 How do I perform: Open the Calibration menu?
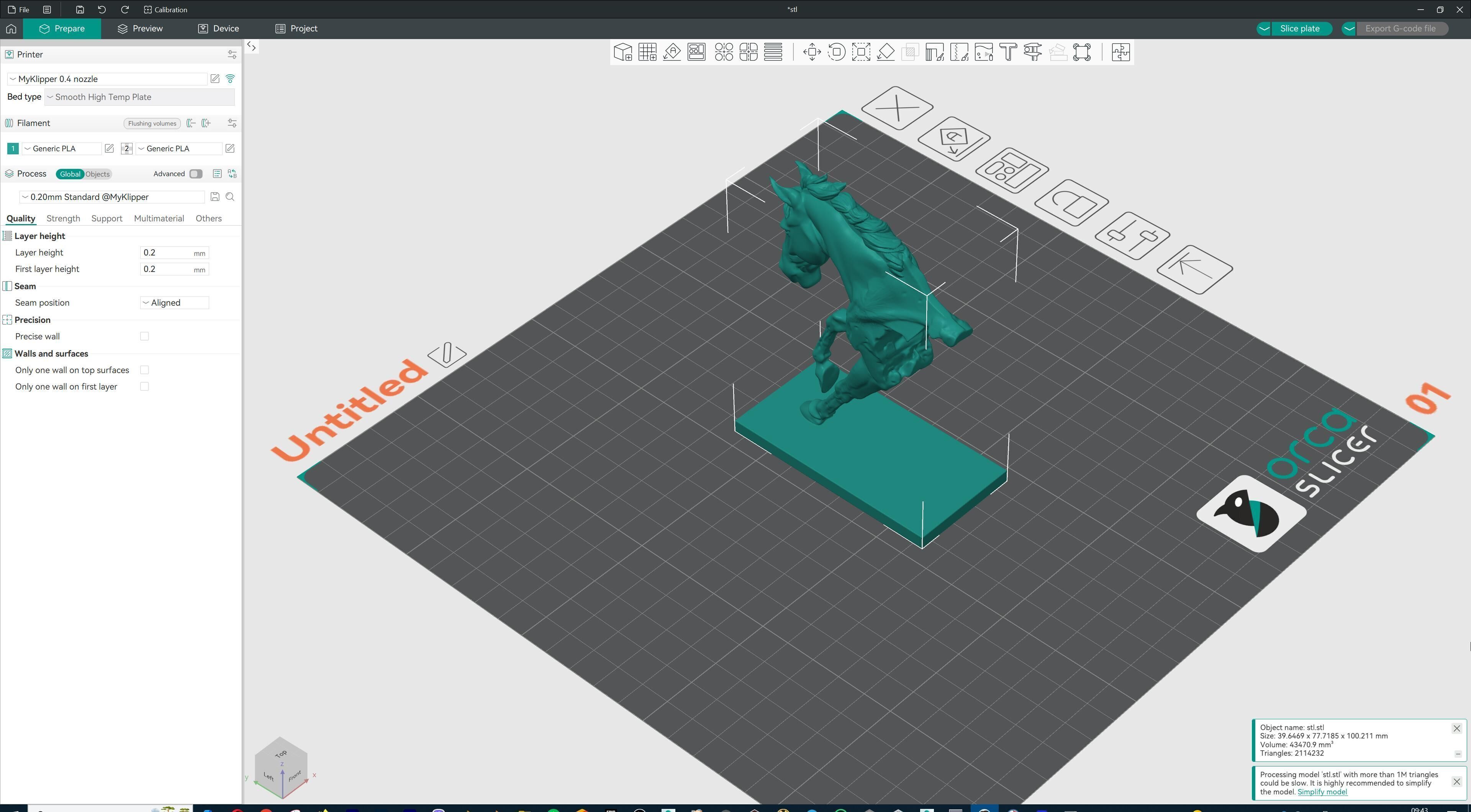pos(165,10)
